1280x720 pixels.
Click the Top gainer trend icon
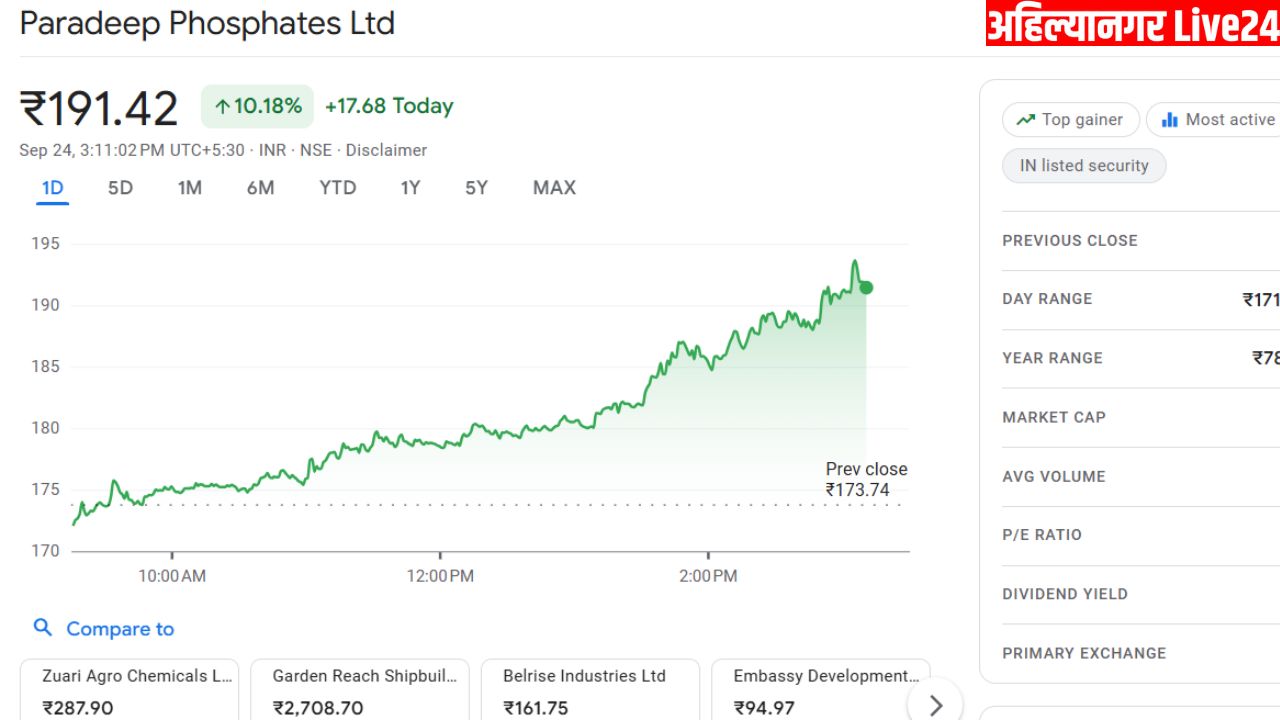pyautogui.click(x=1025, y=120)
